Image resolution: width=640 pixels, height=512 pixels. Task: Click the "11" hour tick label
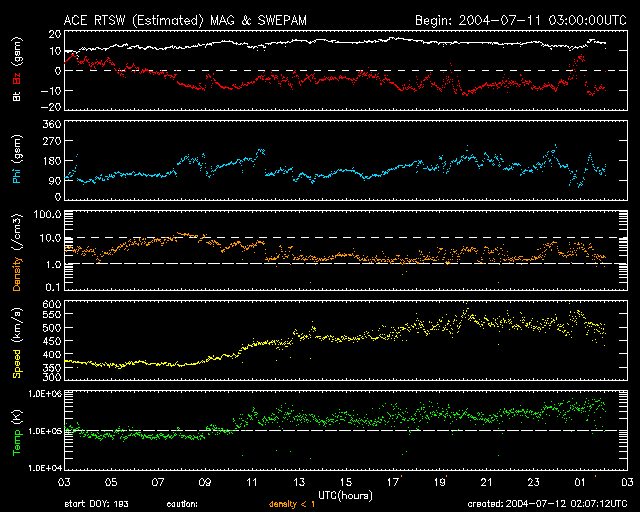click(x=252, y=483)
